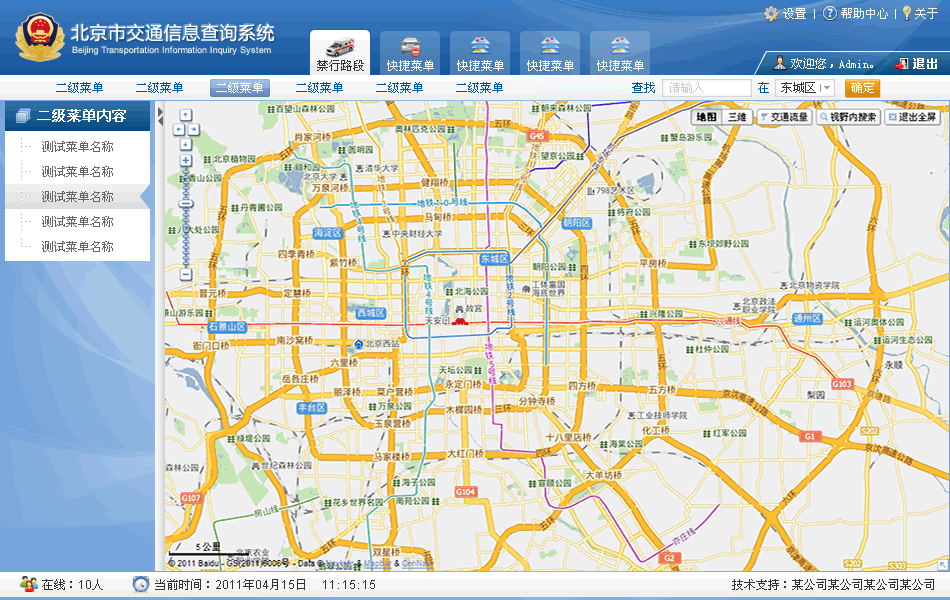This screenshot has height=600, width=950.
Task: Click the G45 highway badge
Action: [x=537, y=136]
